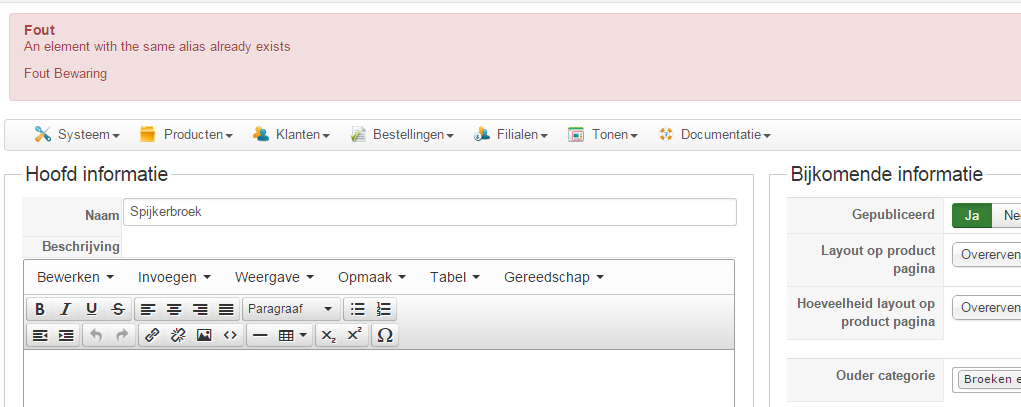Expand the insert table dropdown
Viewport: 1021px width, 407px height.
click(x=293, y=336)
